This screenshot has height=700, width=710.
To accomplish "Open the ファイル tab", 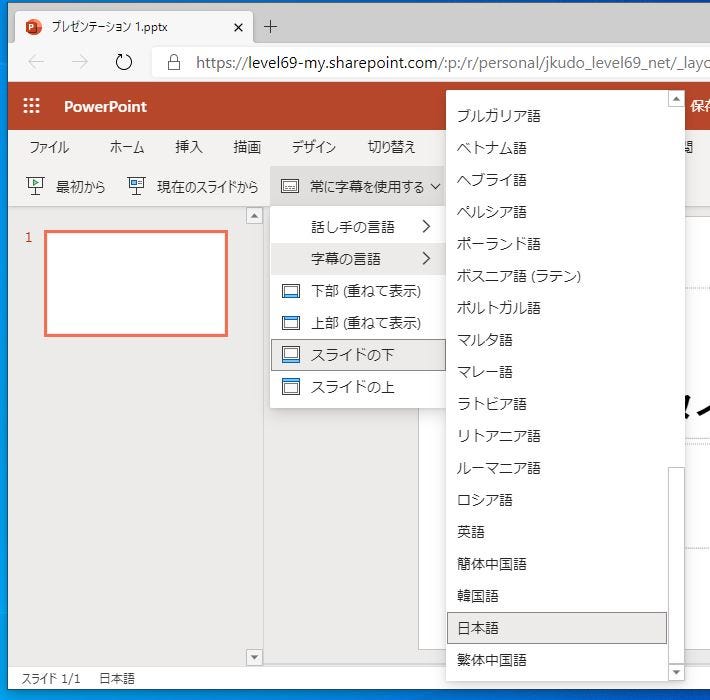I will pyautogui.click(x=49, y=147).
